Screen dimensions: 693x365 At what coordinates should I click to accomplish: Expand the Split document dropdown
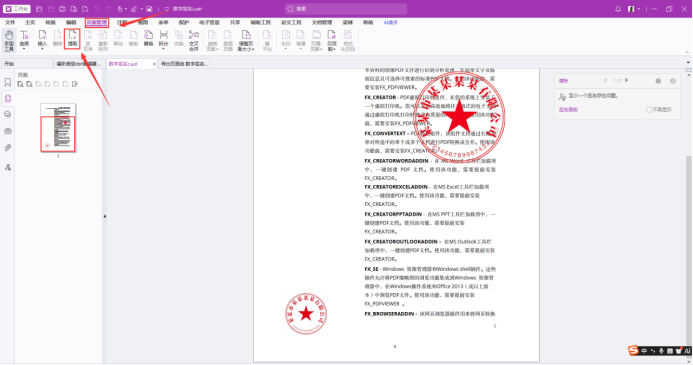(164, 48)
